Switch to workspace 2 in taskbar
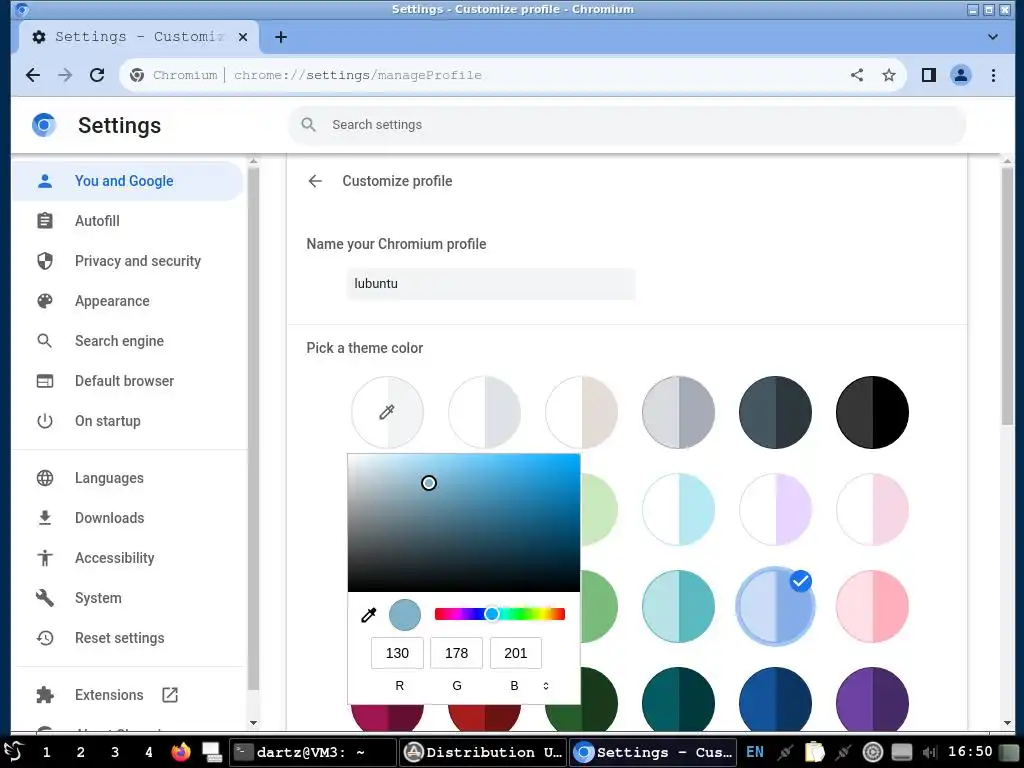The image size is (1024, 768). tap(80, 752)
